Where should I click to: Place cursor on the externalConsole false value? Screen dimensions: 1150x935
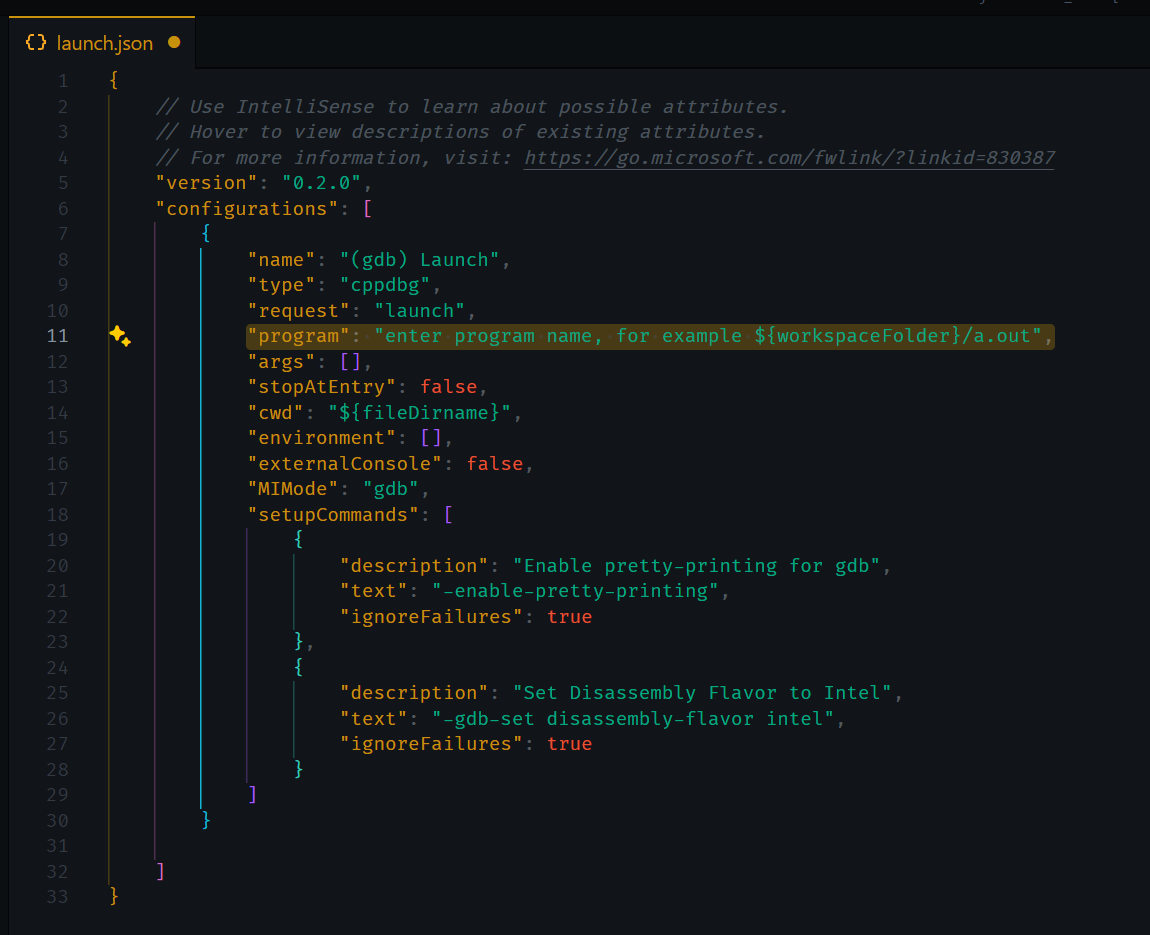[x=494, y=463]
